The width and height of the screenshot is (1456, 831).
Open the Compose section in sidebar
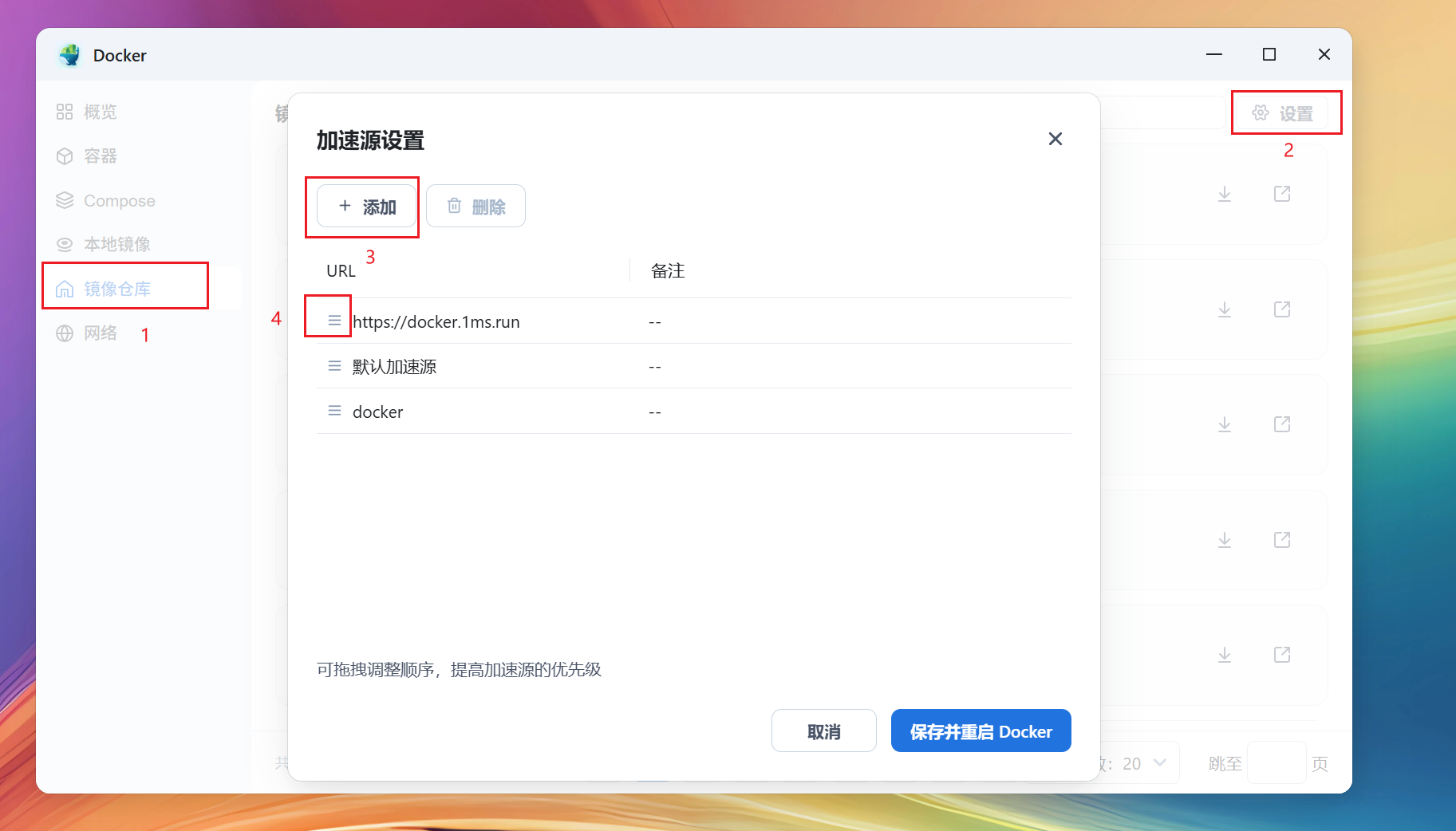click(105, 201)
